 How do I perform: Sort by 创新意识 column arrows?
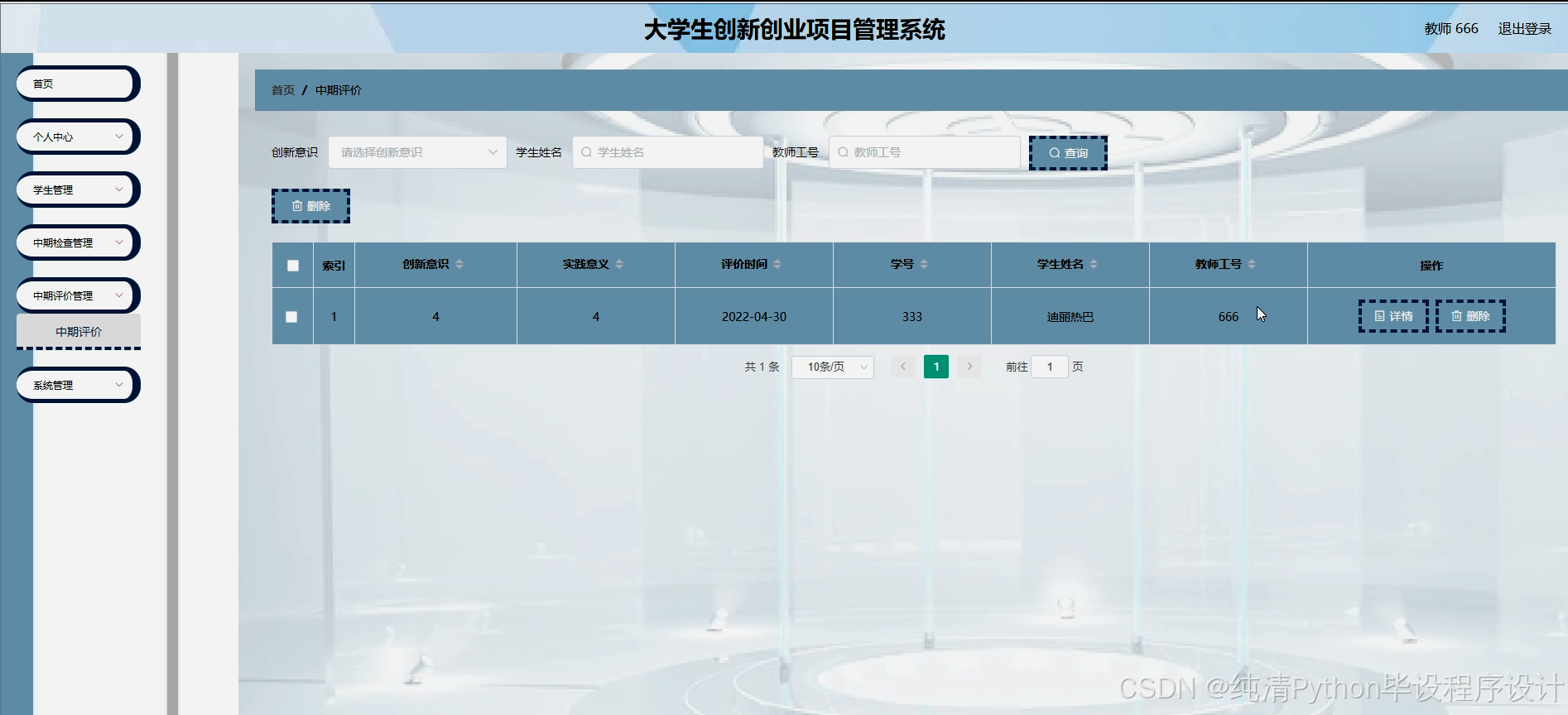[459, 265]
